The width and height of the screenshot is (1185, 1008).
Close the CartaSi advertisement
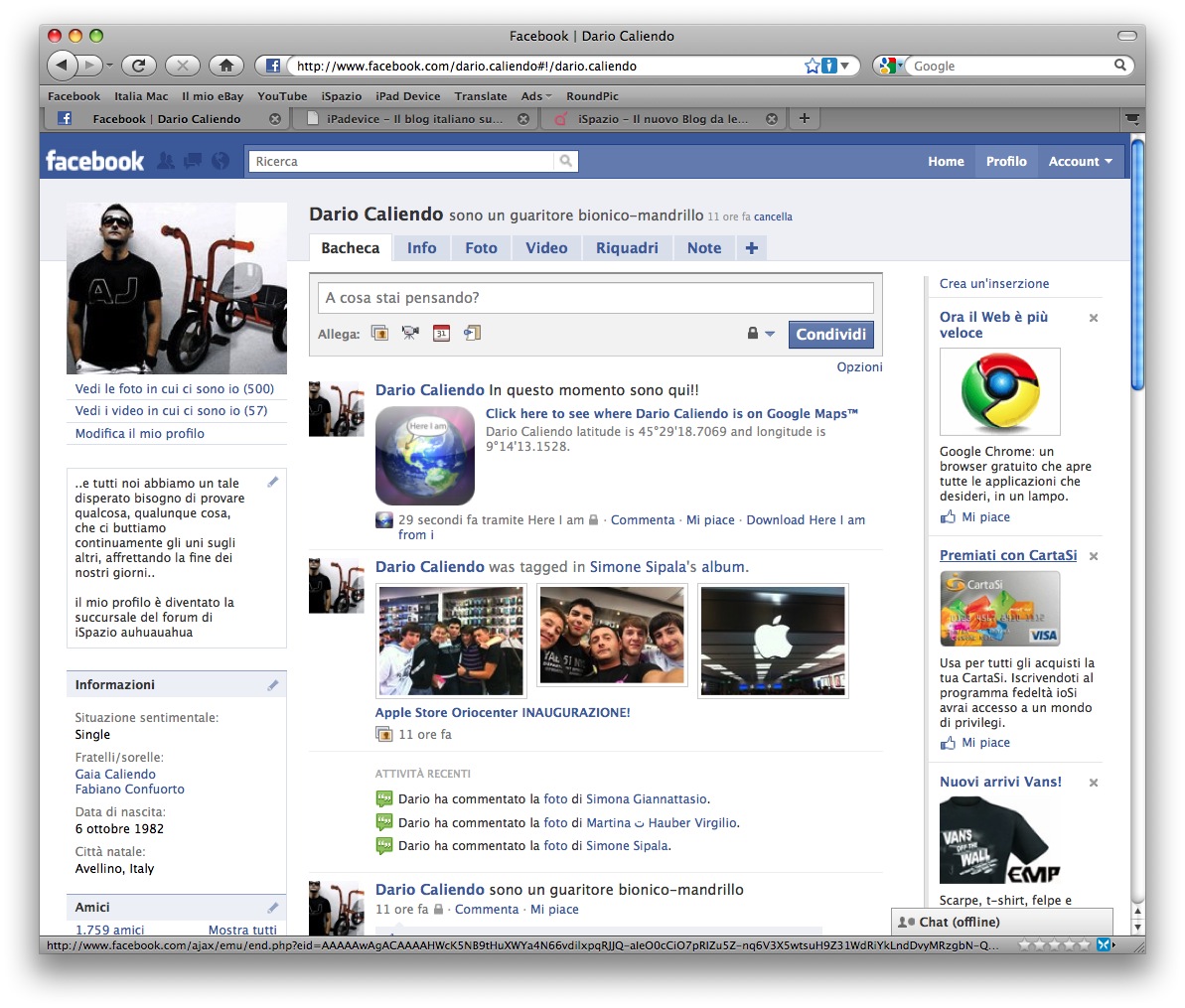pyautogui.click(x=1094, y=556)
